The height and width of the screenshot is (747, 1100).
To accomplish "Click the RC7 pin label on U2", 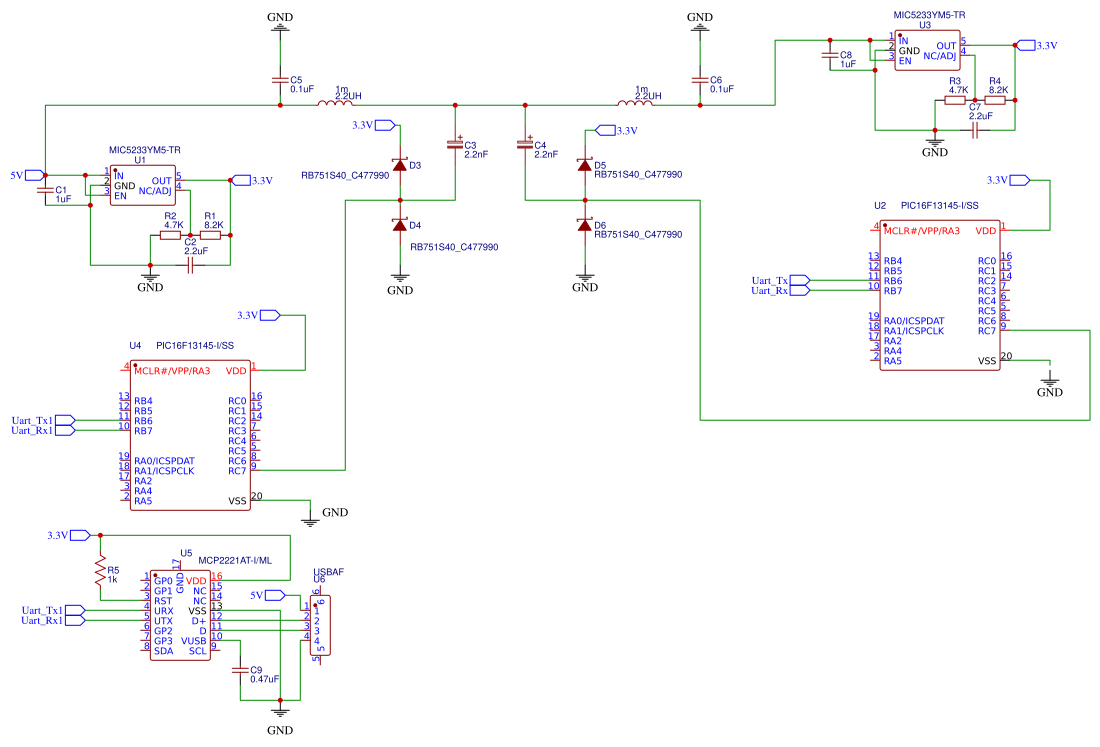I will click(987, 331).
